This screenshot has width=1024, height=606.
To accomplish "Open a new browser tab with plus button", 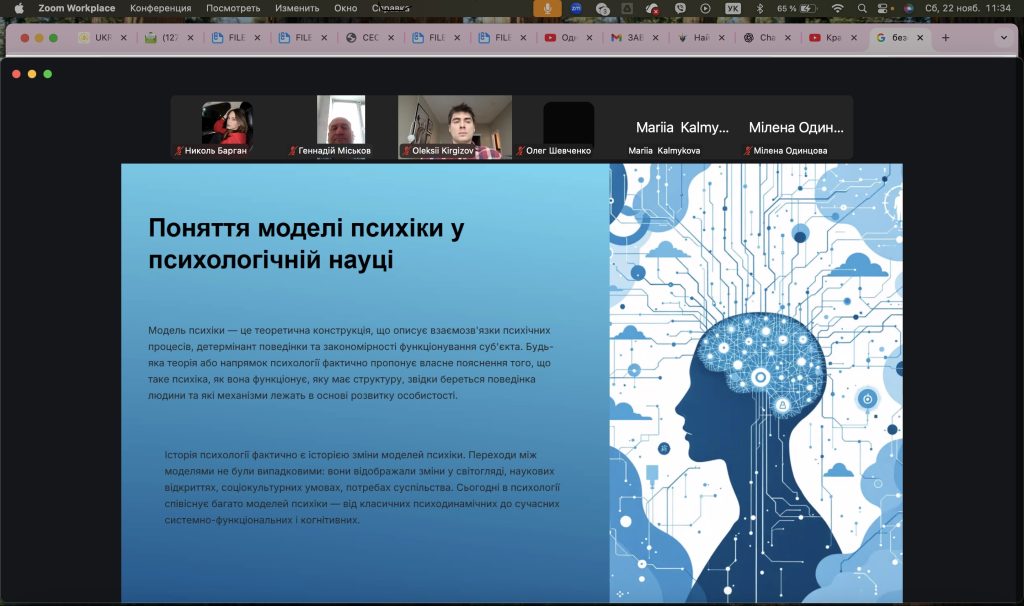I will click(946, 38).
